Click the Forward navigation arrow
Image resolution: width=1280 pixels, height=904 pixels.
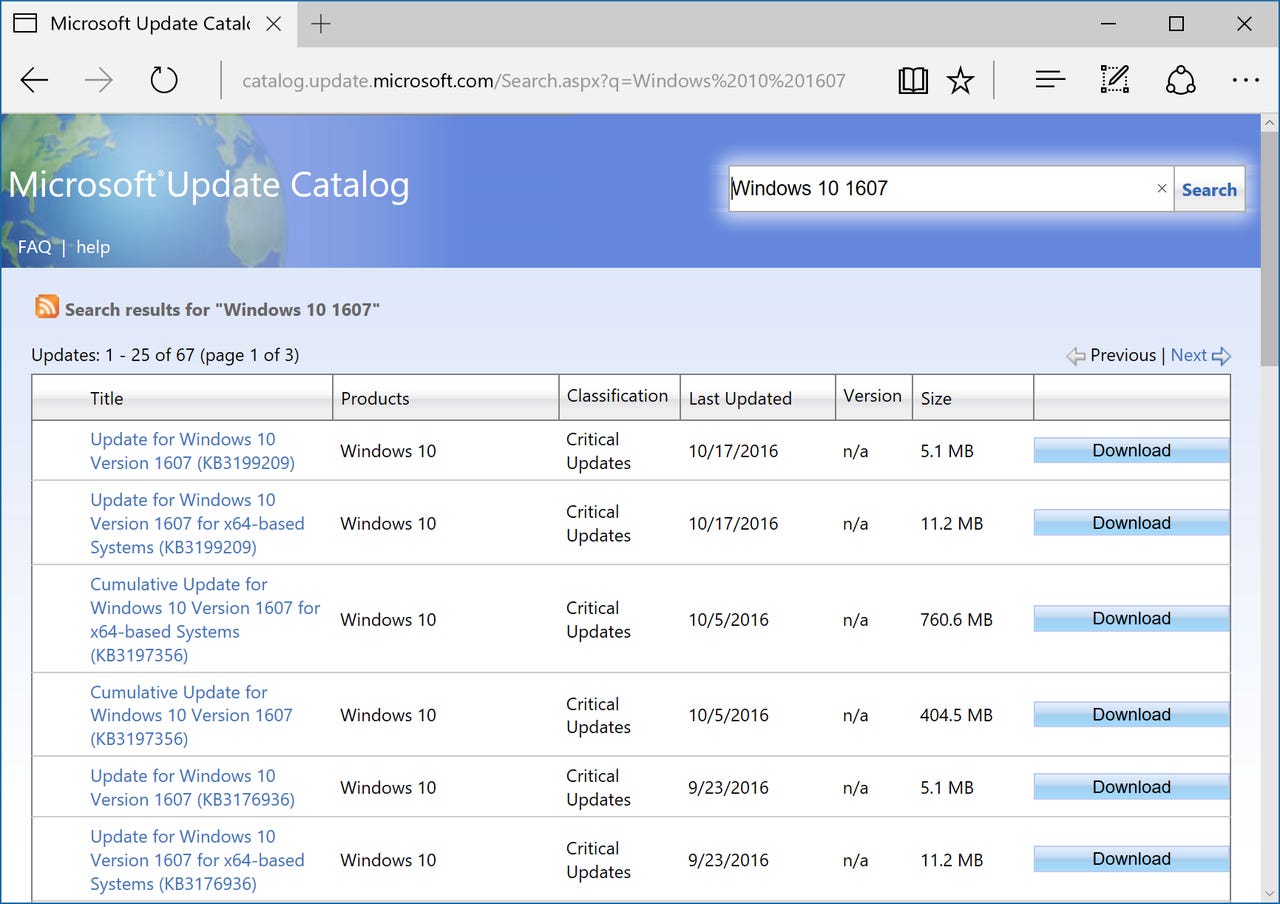pyautogui.click(x=98, y=80)
